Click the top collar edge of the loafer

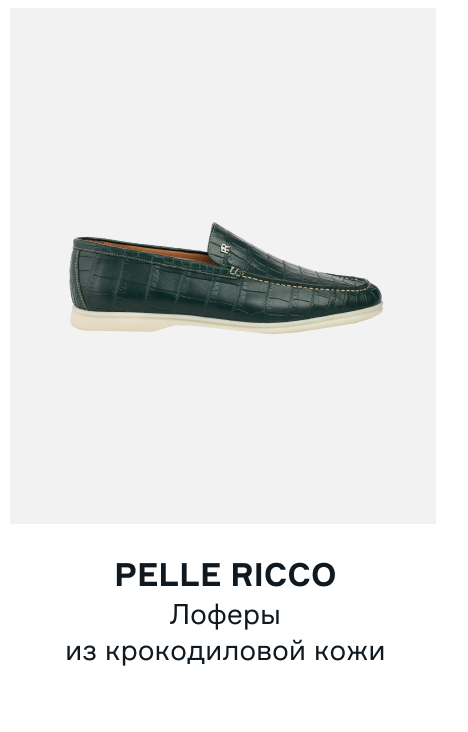click(x=142, y=244)
